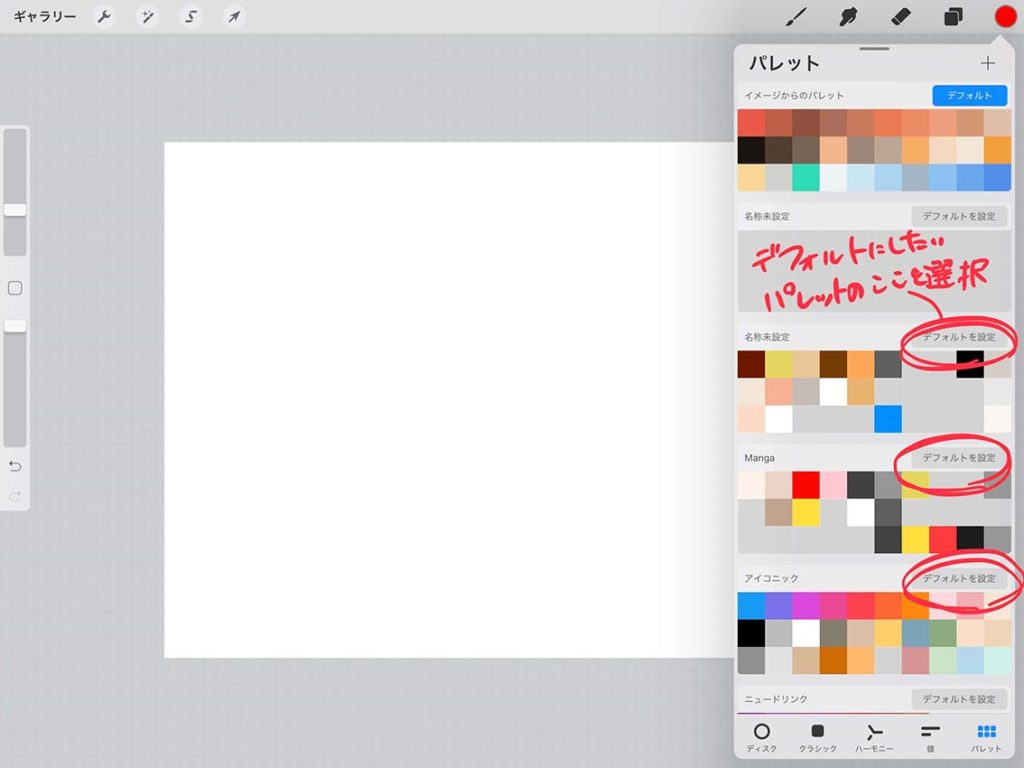Select the Eraser tool
Viewport: 1024px width, 768px height.
pyautogui.click(x=901, y=16)
